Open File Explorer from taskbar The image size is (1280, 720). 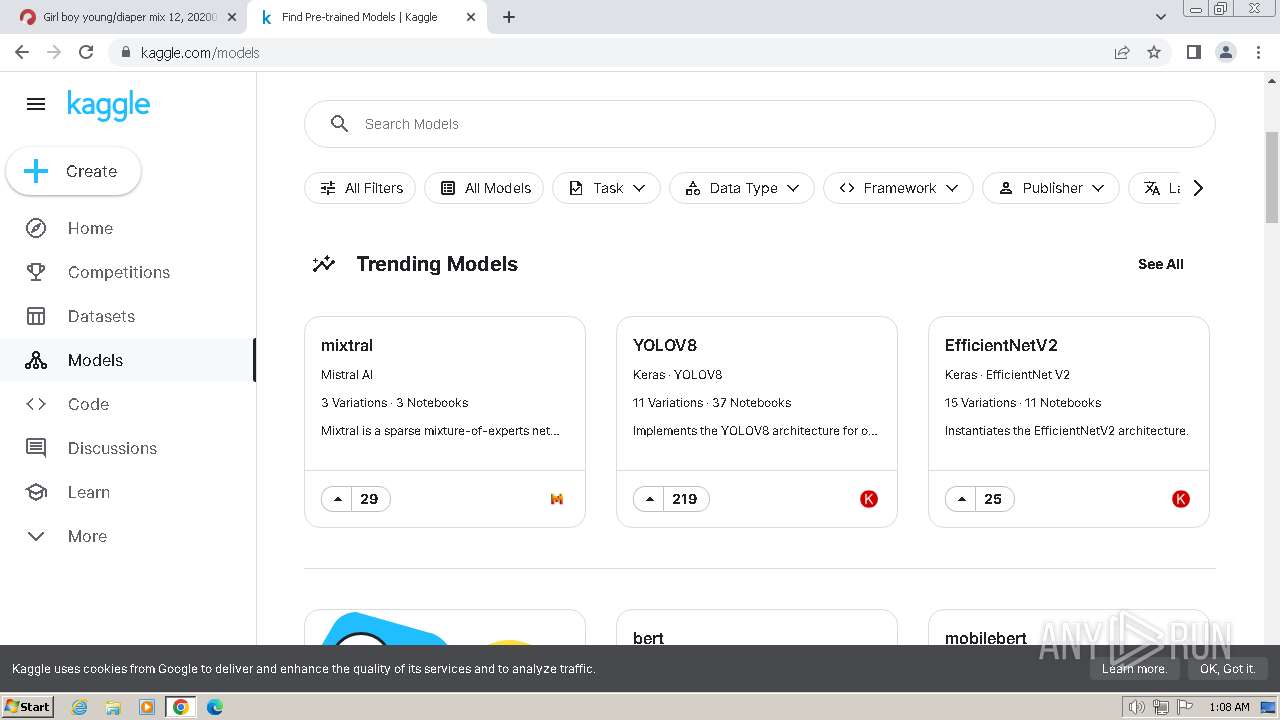coord(113,707)
